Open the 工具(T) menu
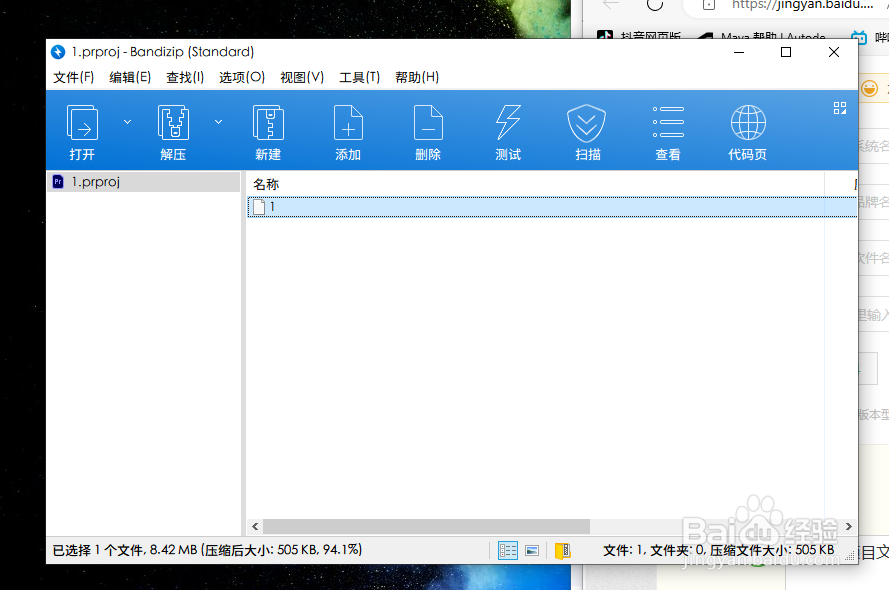The width and height of the screenshot is (889, 590). tap(359, 77)
